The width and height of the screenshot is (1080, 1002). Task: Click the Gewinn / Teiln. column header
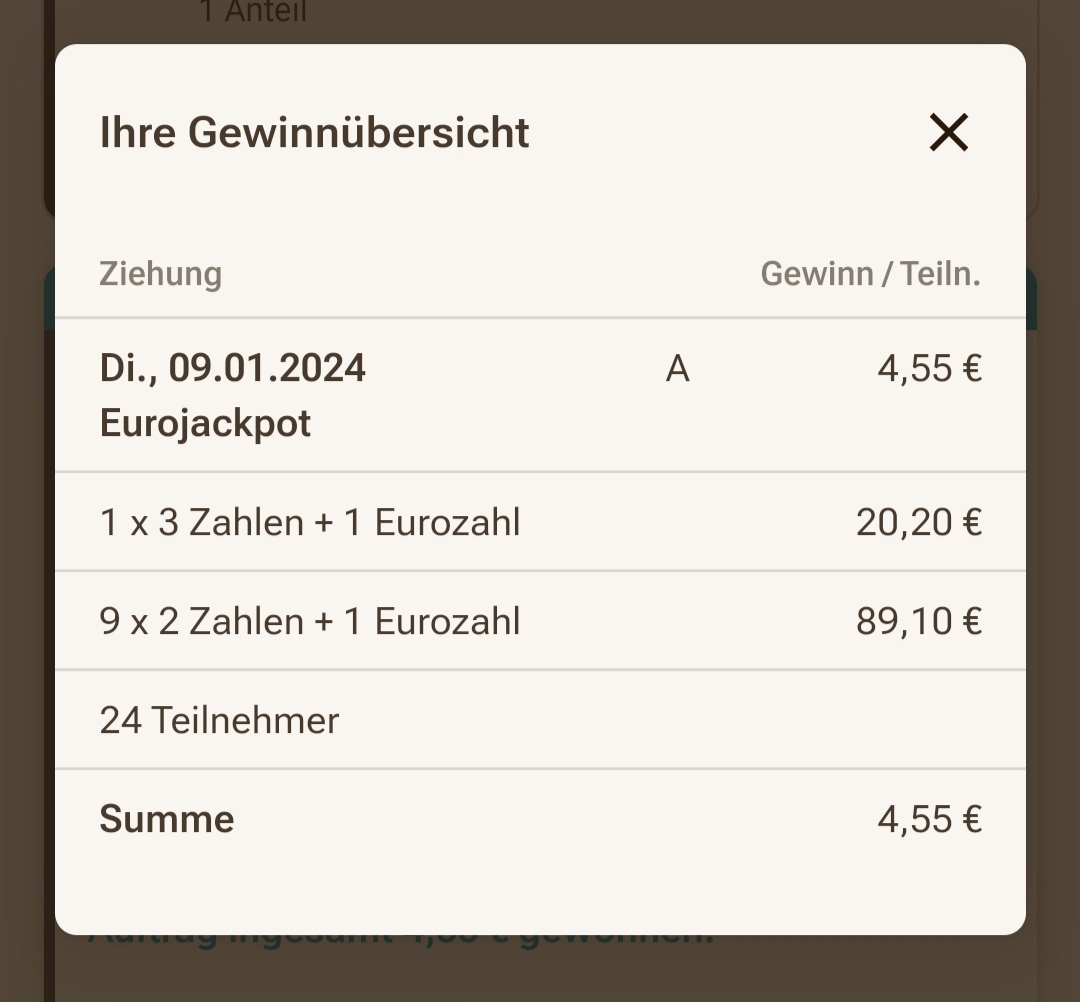click(x=871, y=274)
